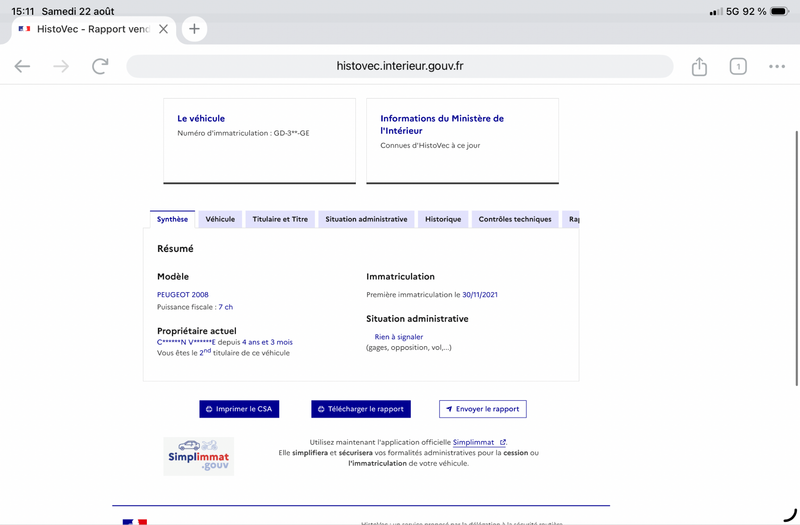
Task: Open the Titulaire et Titre tab
Action: click(x=280, y=219)
